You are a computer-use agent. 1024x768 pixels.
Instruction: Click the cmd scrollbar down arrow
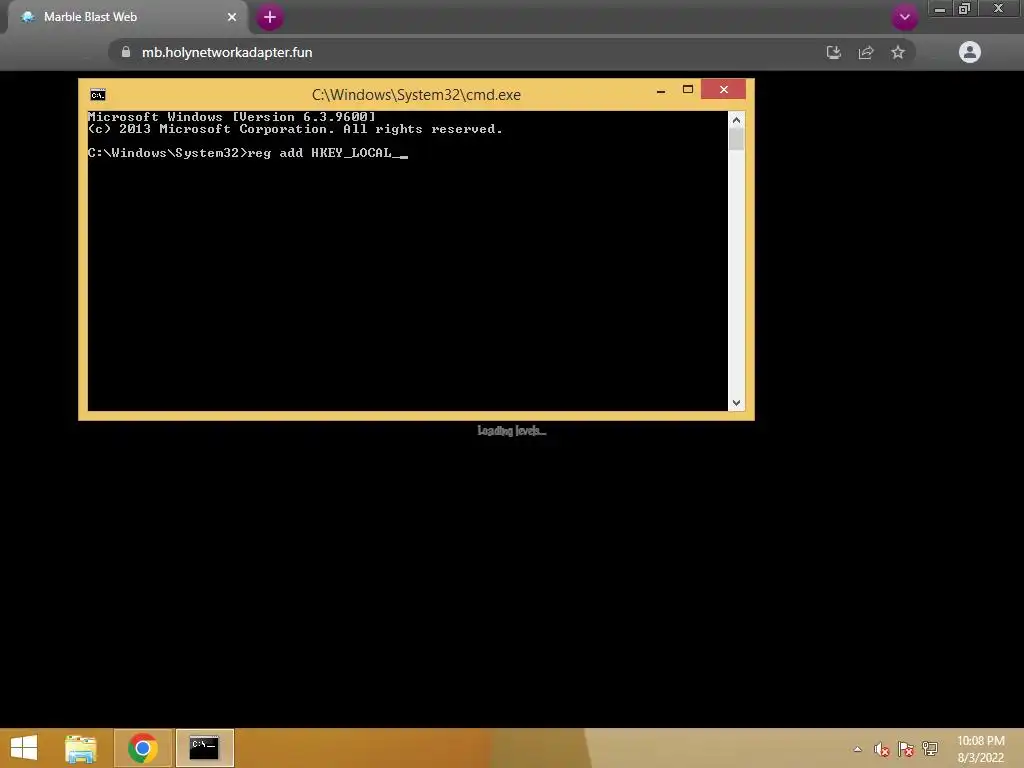pos(737,403)
